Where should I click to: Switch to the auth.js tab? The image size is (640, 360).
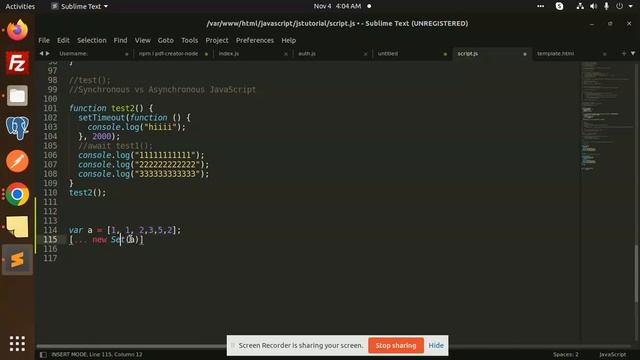[x=307, y=53]
